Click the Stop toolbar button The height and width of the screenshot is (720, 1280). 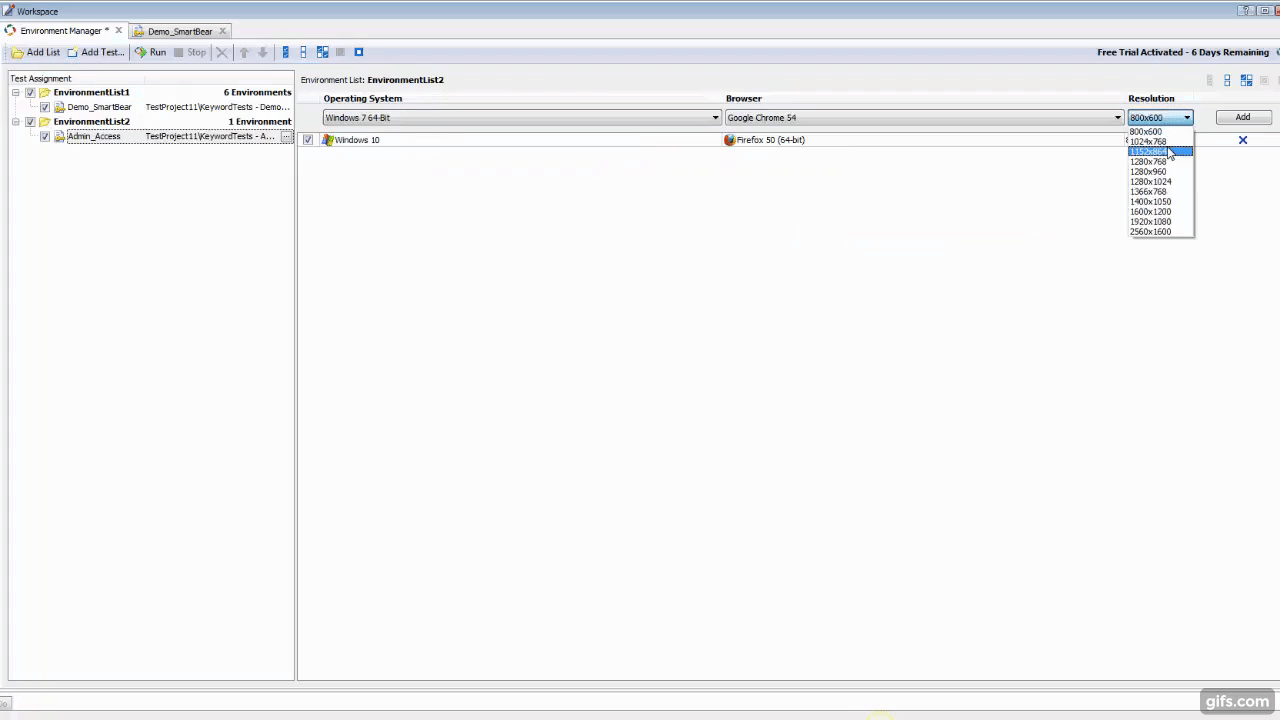190,52
